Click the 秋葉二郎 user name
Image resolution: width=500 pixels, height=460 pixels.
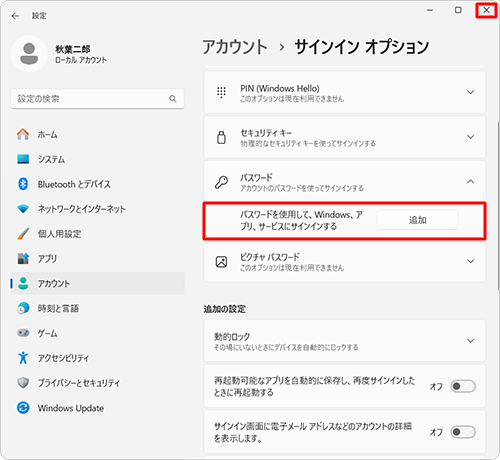(73, 49)
